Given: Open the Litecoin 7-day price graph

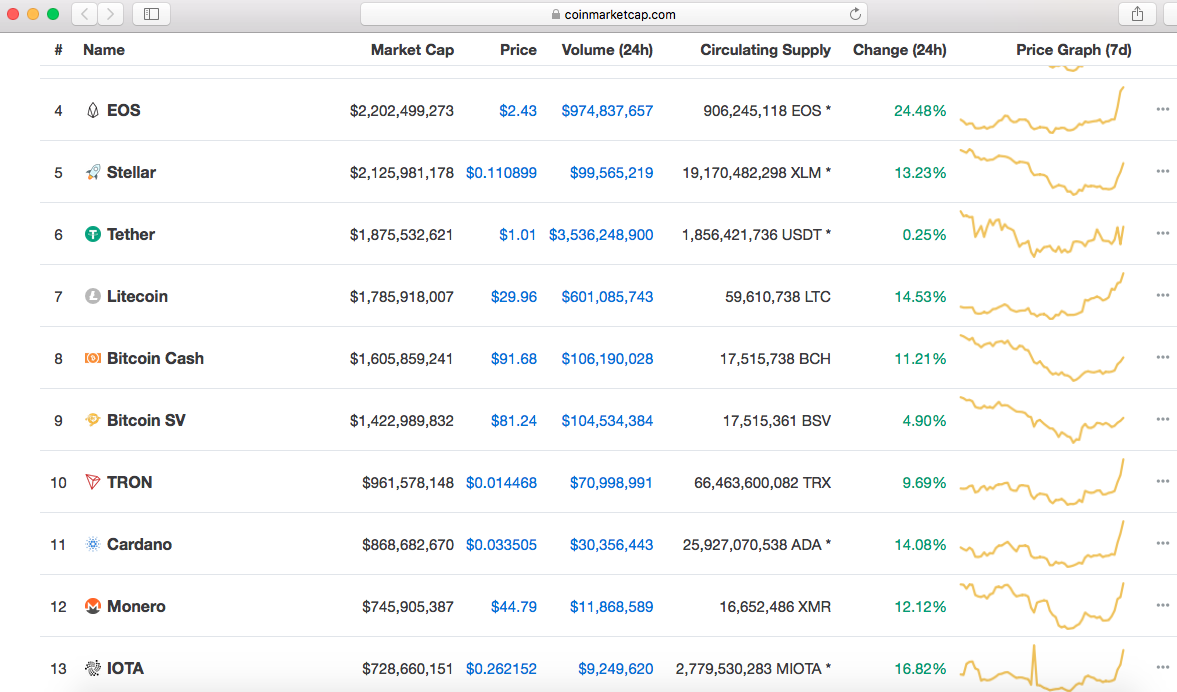Looking at the screenshot, I should [x=1042, y=296].
